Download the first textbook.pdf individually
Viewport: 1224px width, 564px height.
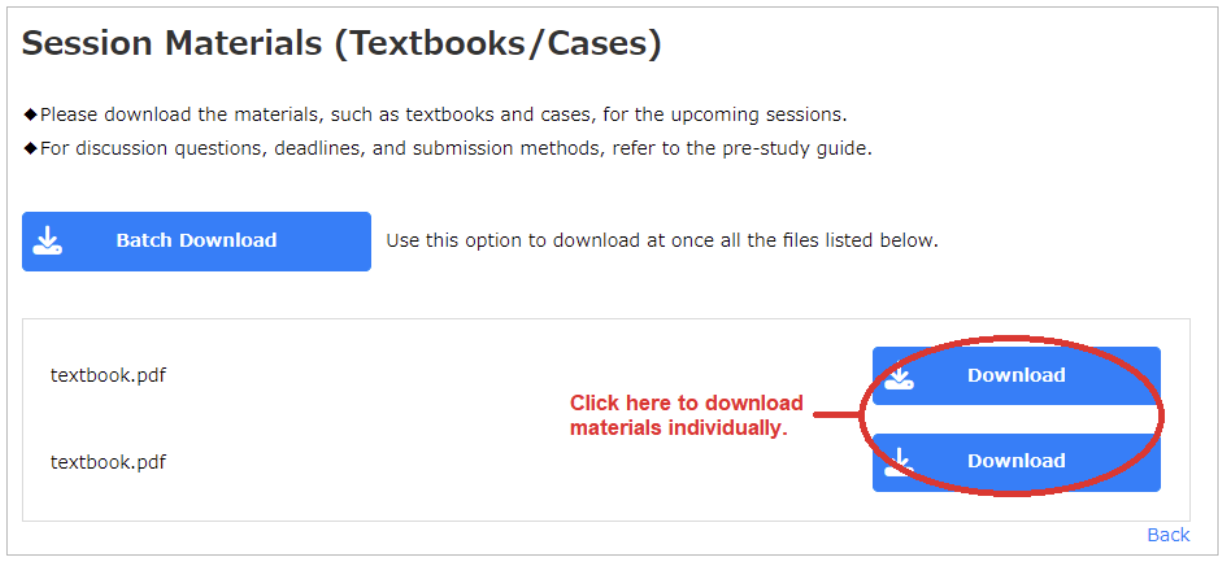pos(1015,376)
